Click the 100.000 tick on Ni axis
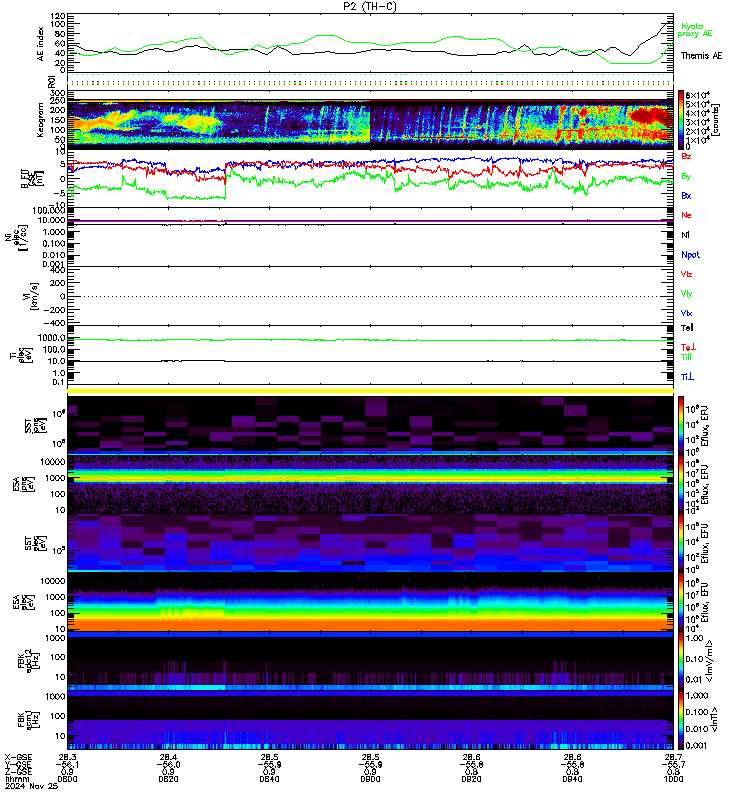The height and width of the screenshot is (800, 750). click(x=48, y=210)
